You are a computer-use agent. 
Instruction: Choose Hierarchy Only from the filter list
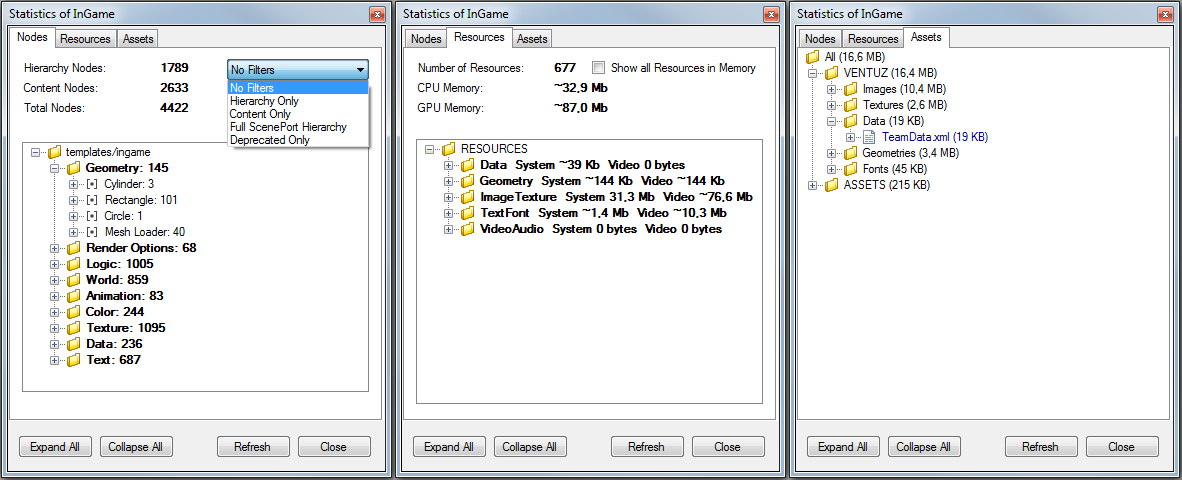264,101
